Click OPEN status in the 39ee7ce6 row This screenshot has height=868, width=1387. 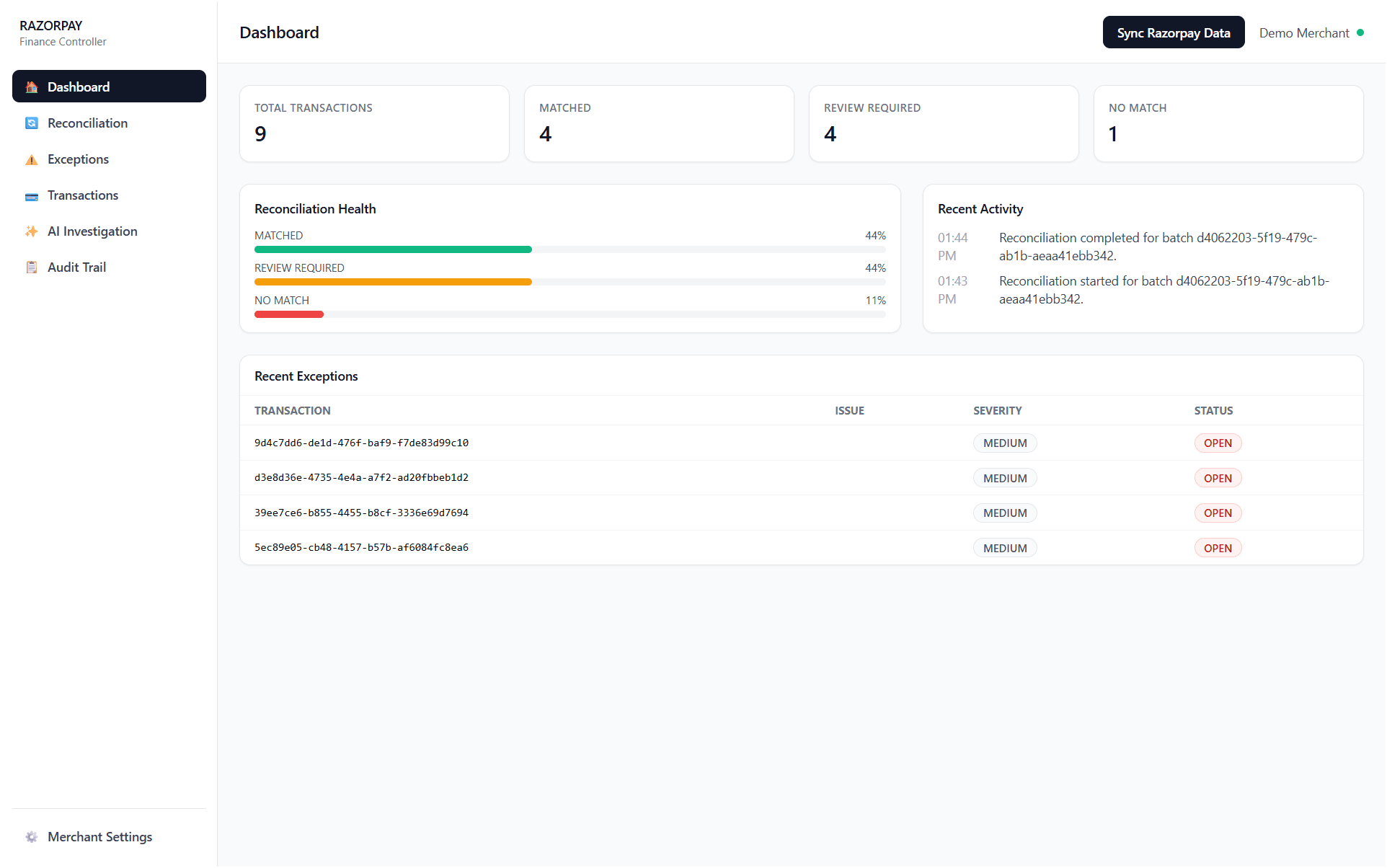pyautogui.click(x=1218, y=513)
